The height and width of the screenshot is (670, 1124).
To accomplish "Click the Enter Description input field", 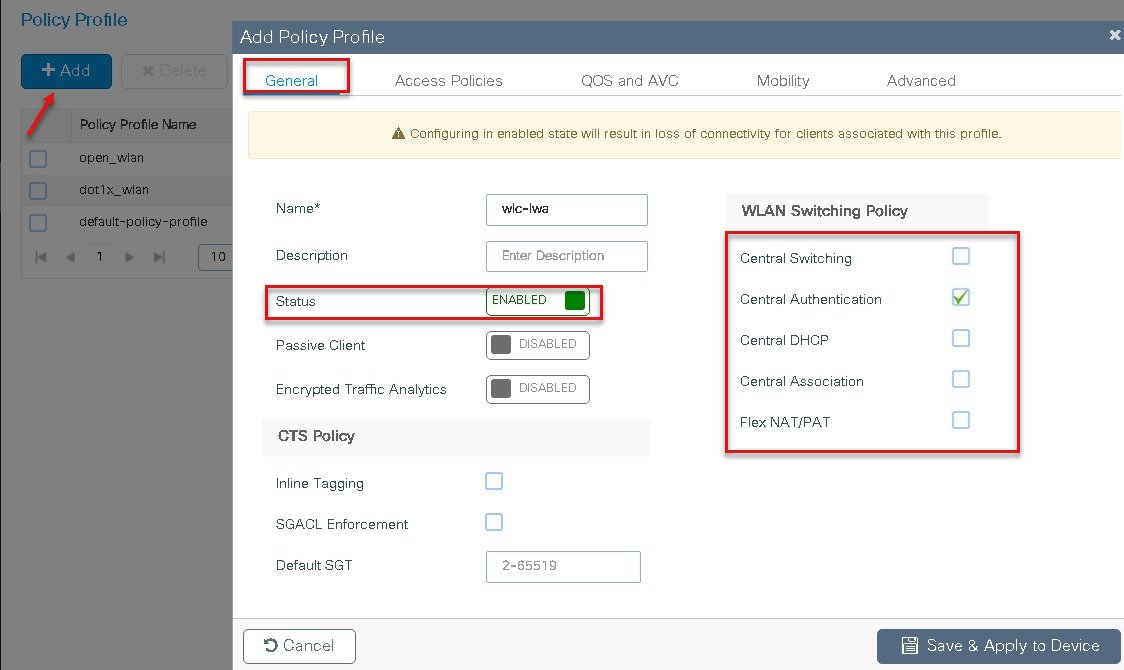I will [x=566, y=256].
